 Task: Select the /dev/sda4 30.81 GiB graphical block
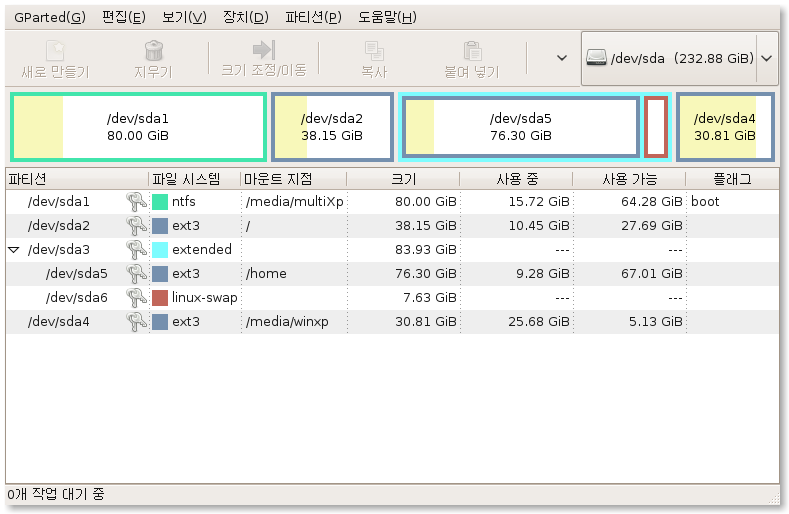pos(725,127)
